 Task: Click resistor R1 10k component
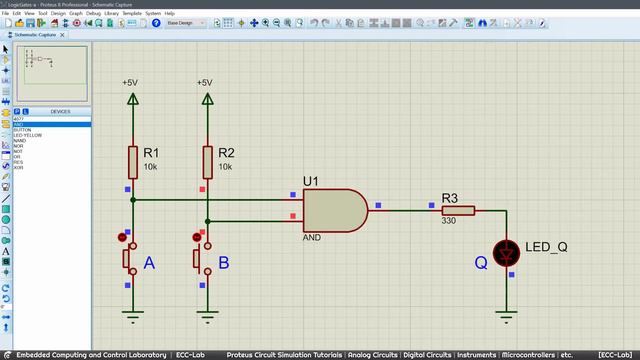coord(133,162)
